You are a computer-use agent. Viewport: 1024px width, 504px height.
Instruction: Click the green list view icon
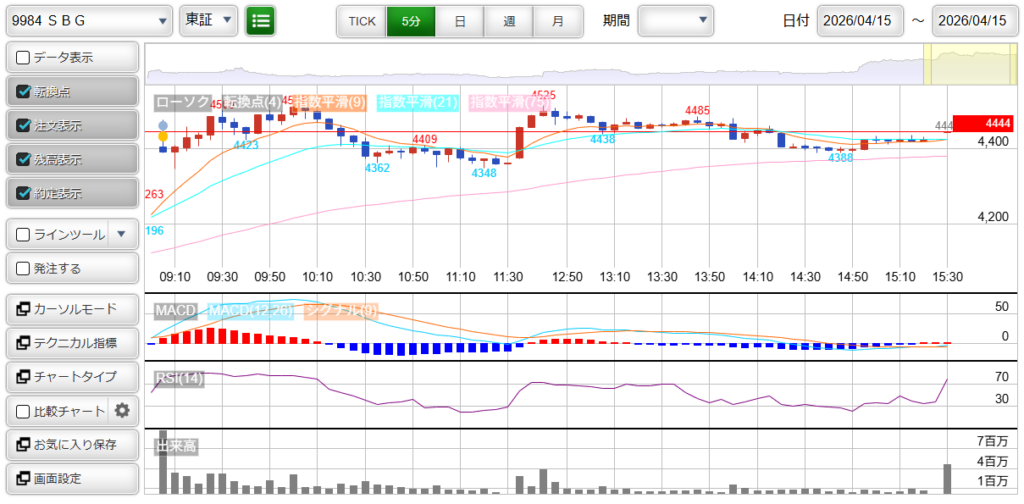pyautogui.click(x=261, y=20)
